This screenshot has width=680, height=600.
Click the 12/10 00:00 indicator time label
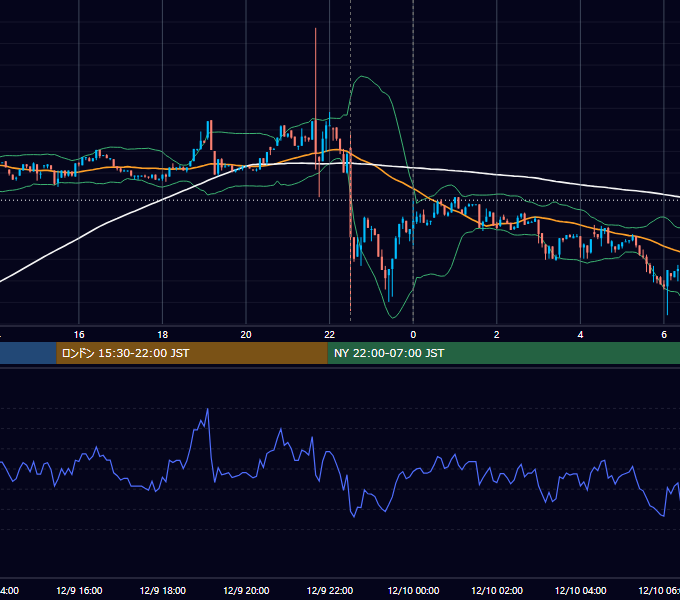[x=413, y=590]
